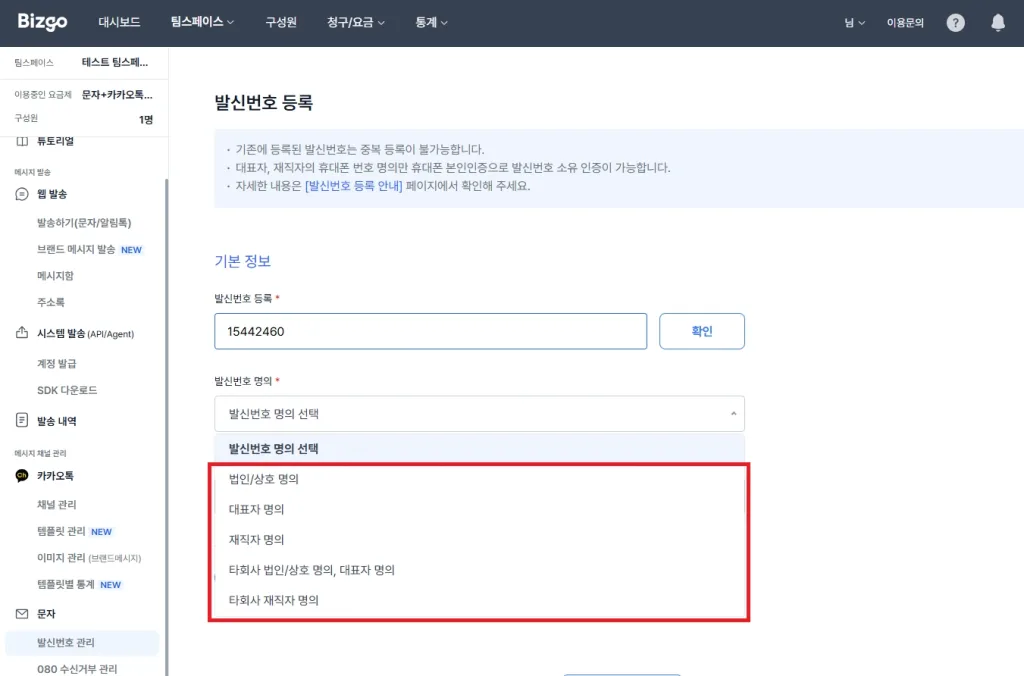Select 타회사 법인/상호 명의, 대표자 명의 option
Screen dimensions: 1024x676
click(x=479, y=570)
